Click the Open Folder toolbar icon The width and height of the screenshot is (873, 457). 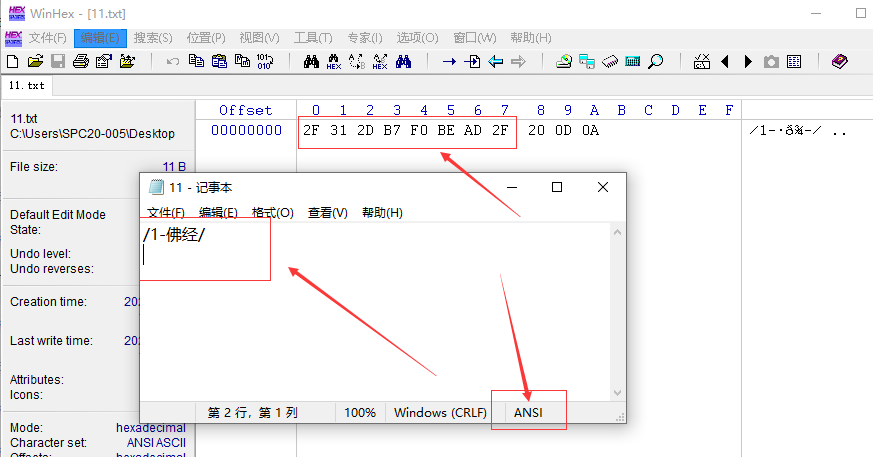[127, 61]
